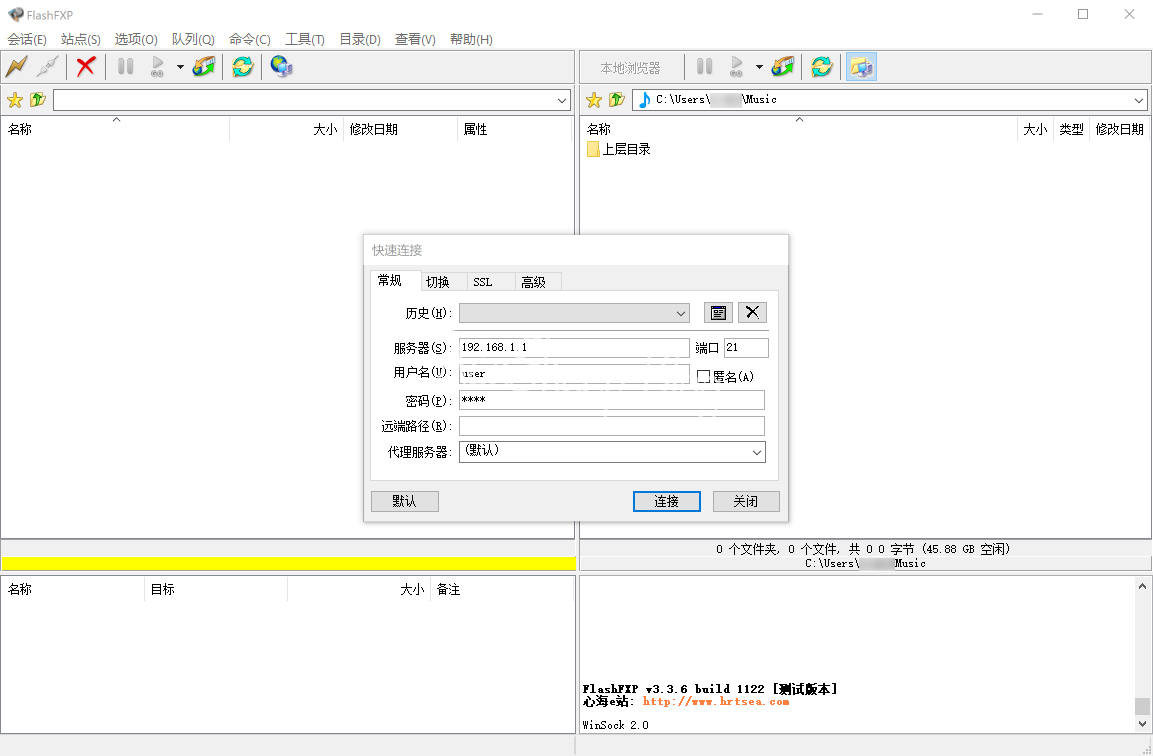Click the left pane transfer queue GO icon
Viewport: 1153px width, 756px height.
[x=157, y=67]
